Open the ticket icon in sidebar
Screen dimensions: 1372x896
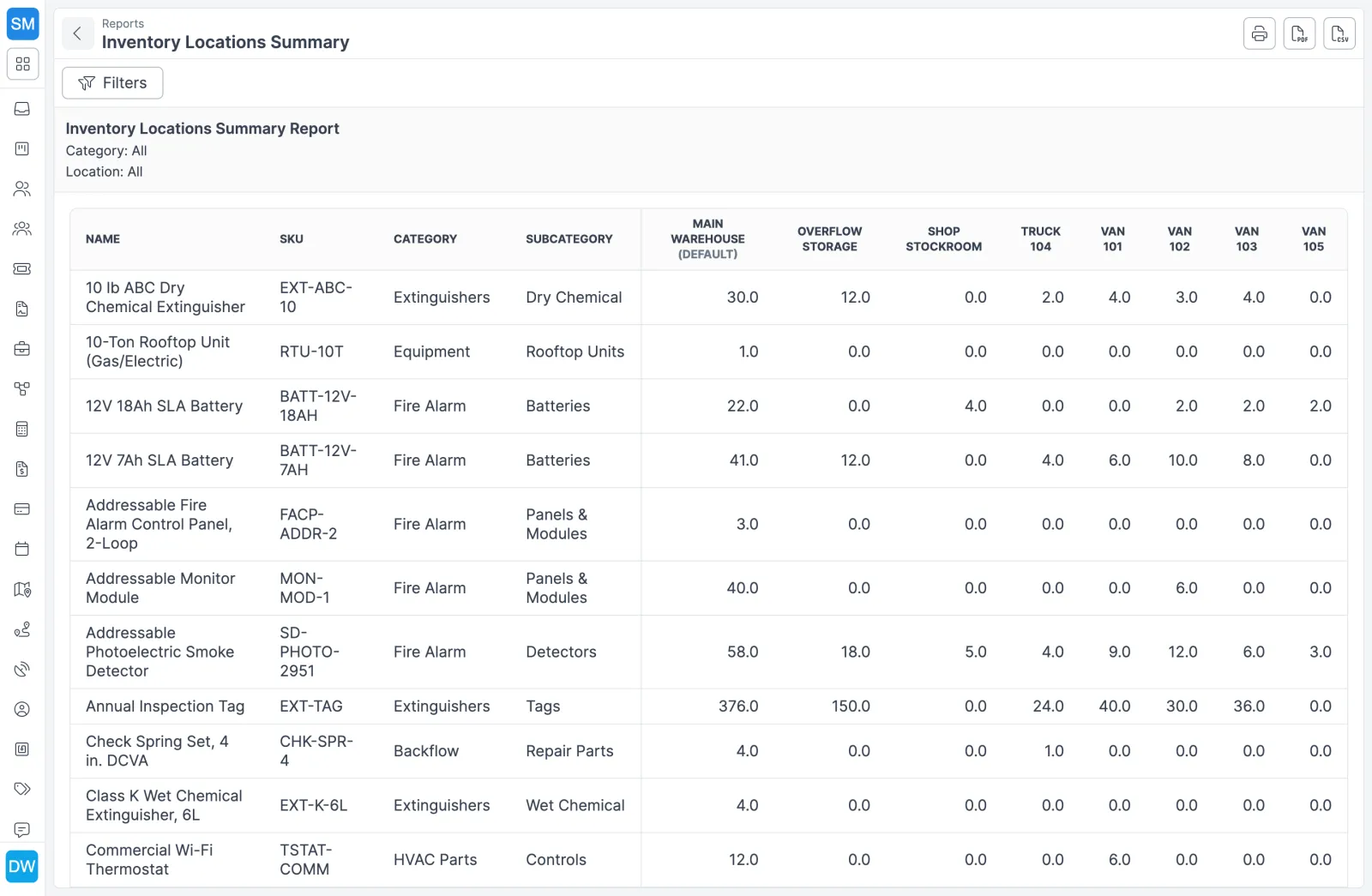(22, 269)
